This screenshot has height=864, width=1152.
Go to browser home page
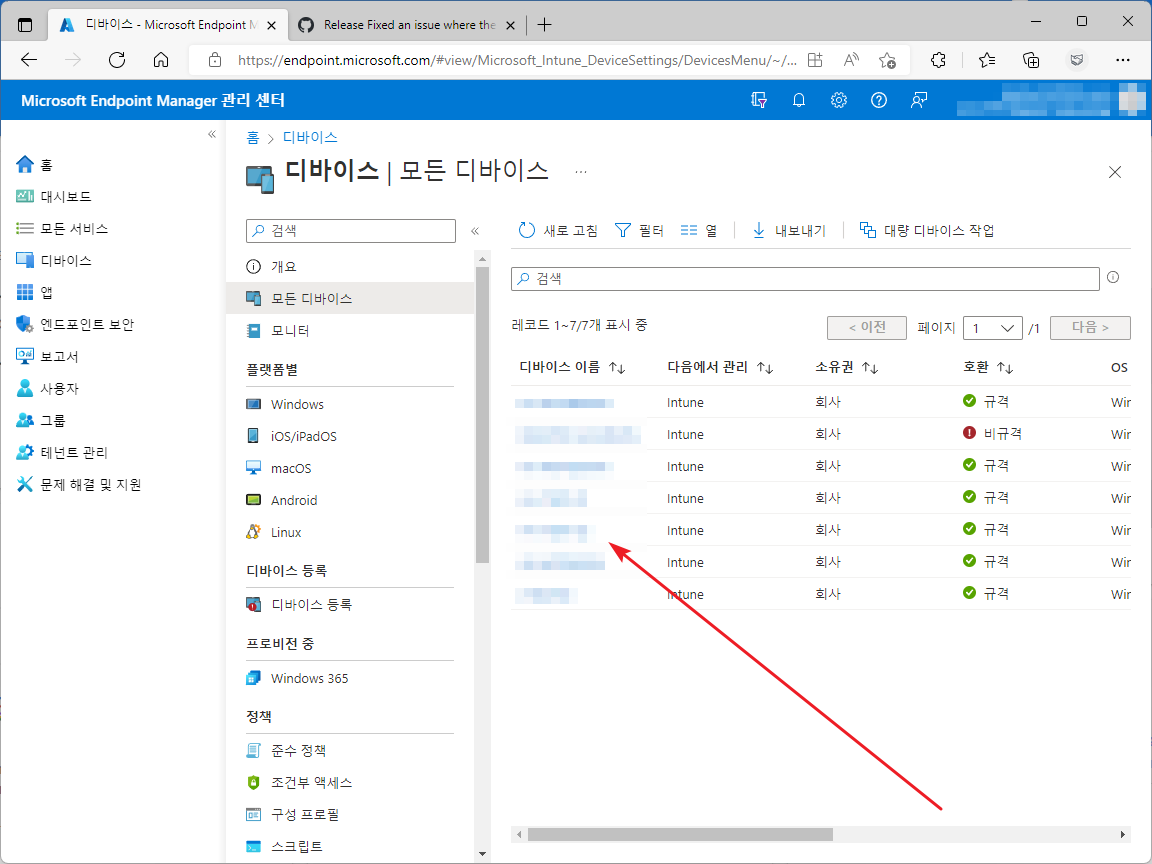tap(161, 60)
